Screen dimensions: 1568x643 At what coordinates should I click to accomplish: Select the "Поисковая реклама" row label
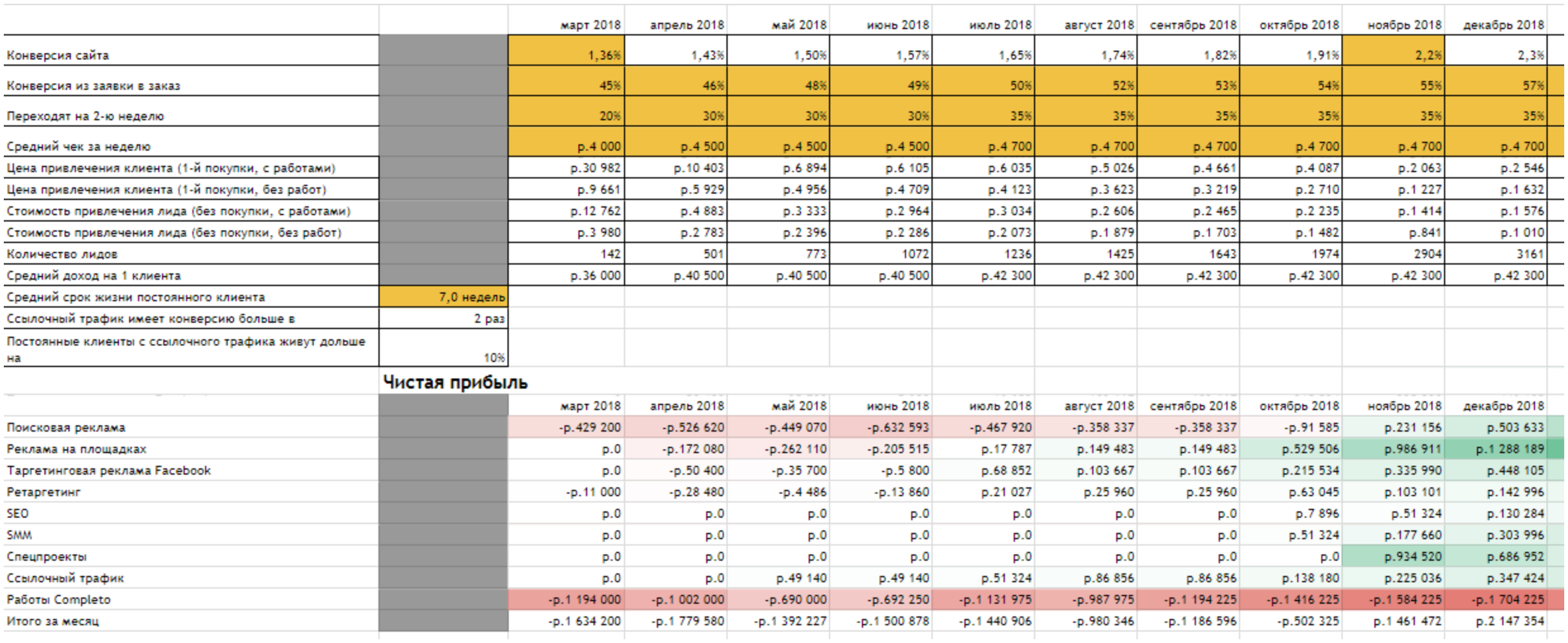pos(66,427)
